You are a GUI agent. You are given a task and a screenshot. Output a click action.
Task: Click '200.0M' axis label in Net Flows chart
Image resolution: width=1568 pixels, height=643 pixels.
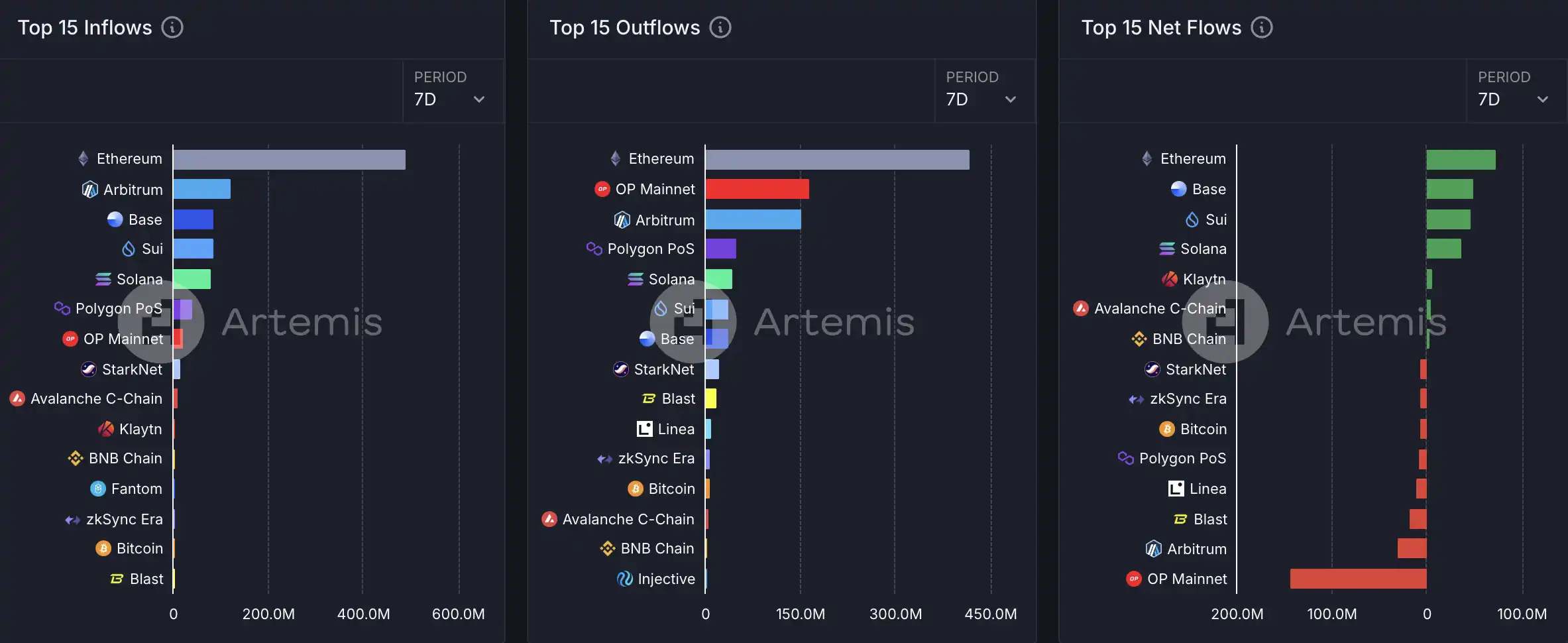[1237, 614]
